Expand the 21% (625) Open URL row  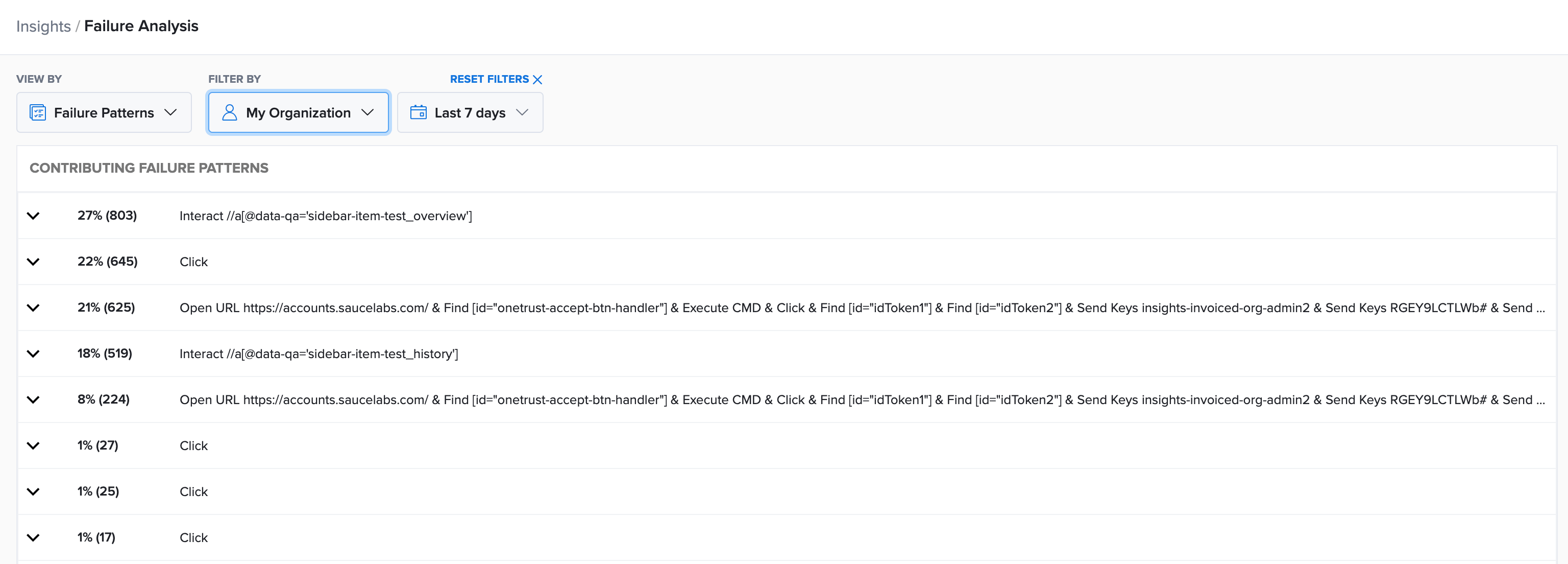[34, 308]
